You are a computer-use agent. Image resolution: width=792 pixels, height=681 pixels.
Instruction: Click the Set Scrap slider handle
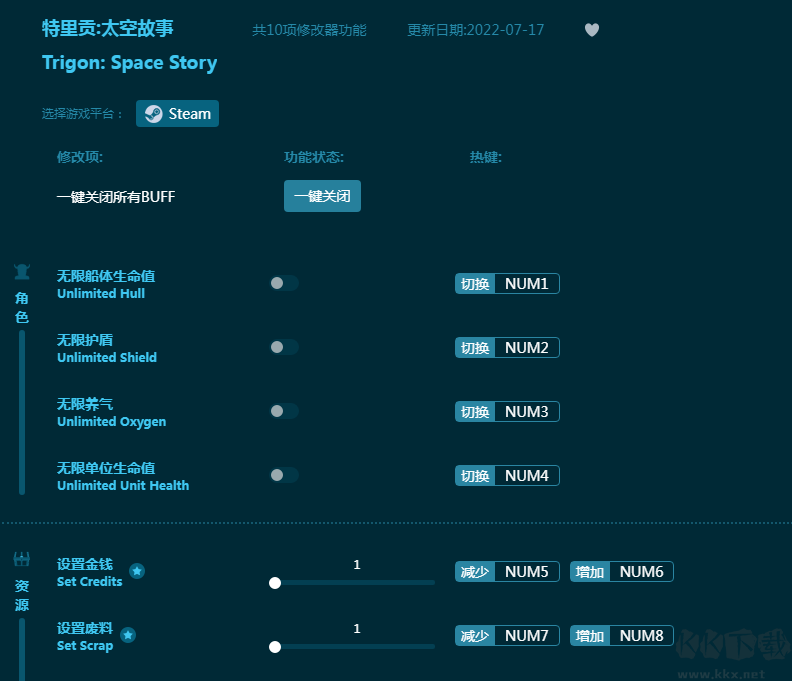[275, 647]
